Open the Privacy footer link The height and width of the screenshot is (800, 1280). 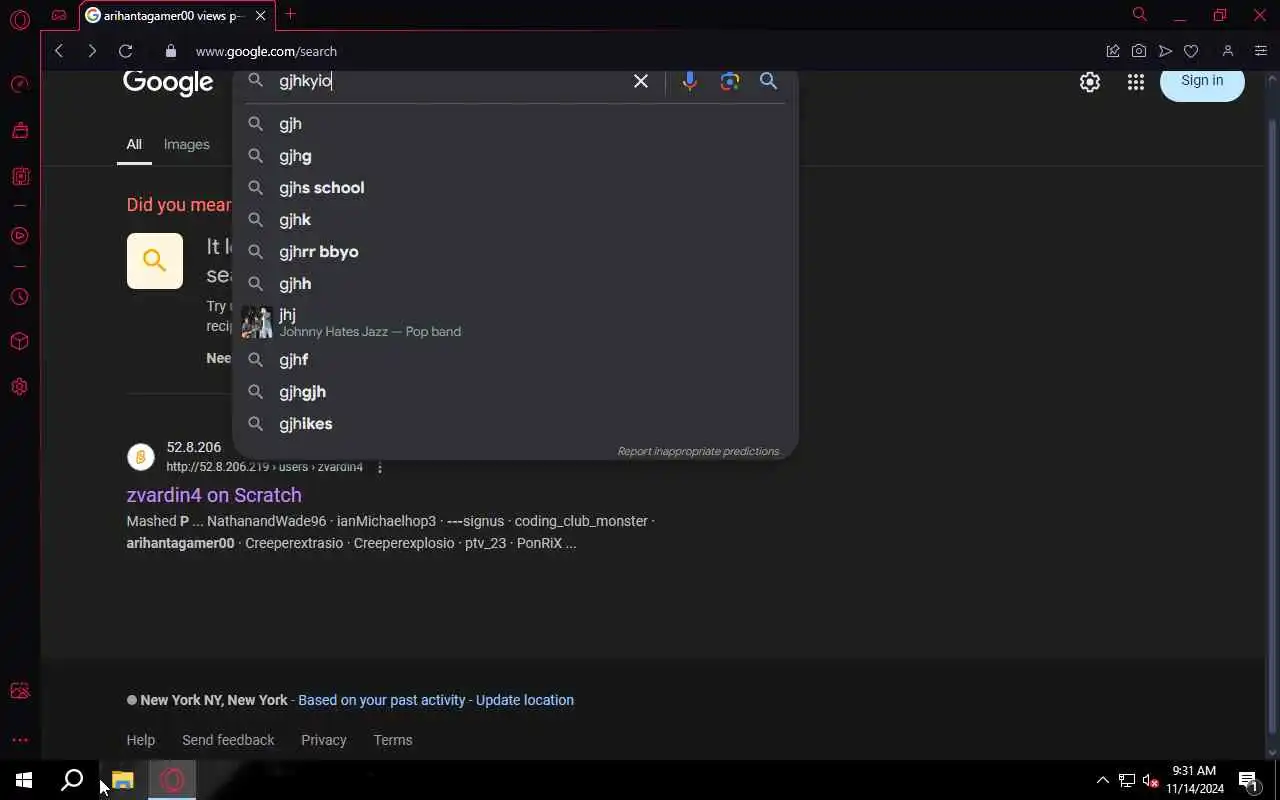coord(324,740)
